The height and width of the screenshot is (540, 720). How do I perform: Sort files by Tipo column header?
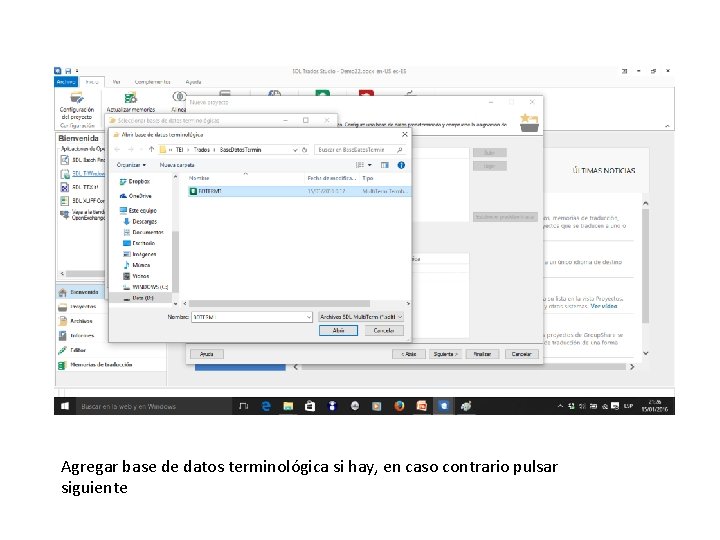(x=368, y=178)
